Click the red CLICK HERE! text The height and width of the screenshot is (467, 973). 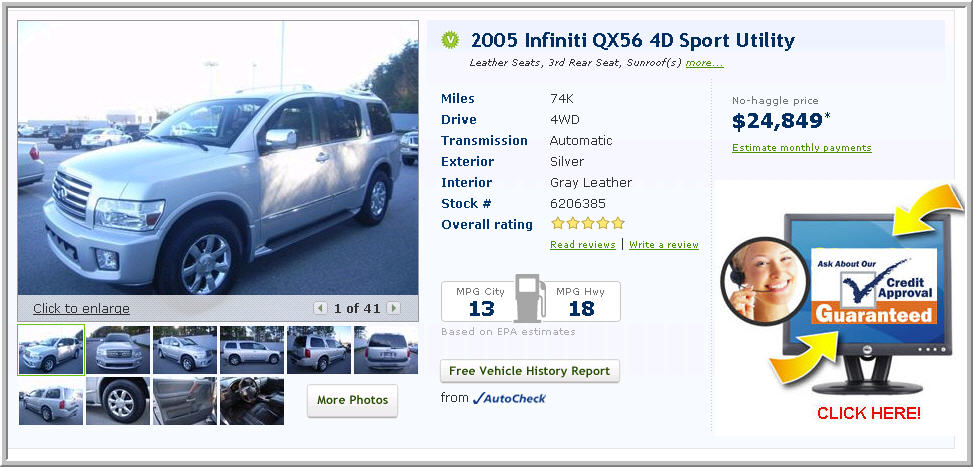pos(869,413)
